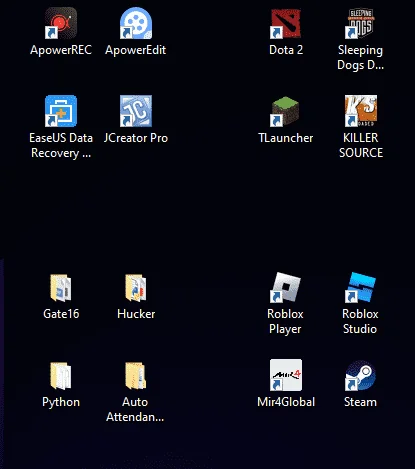This screenshot has width=415, height=469.
Task: Click the "EaseUS Data Recovery ..." label
Action: 61,145
